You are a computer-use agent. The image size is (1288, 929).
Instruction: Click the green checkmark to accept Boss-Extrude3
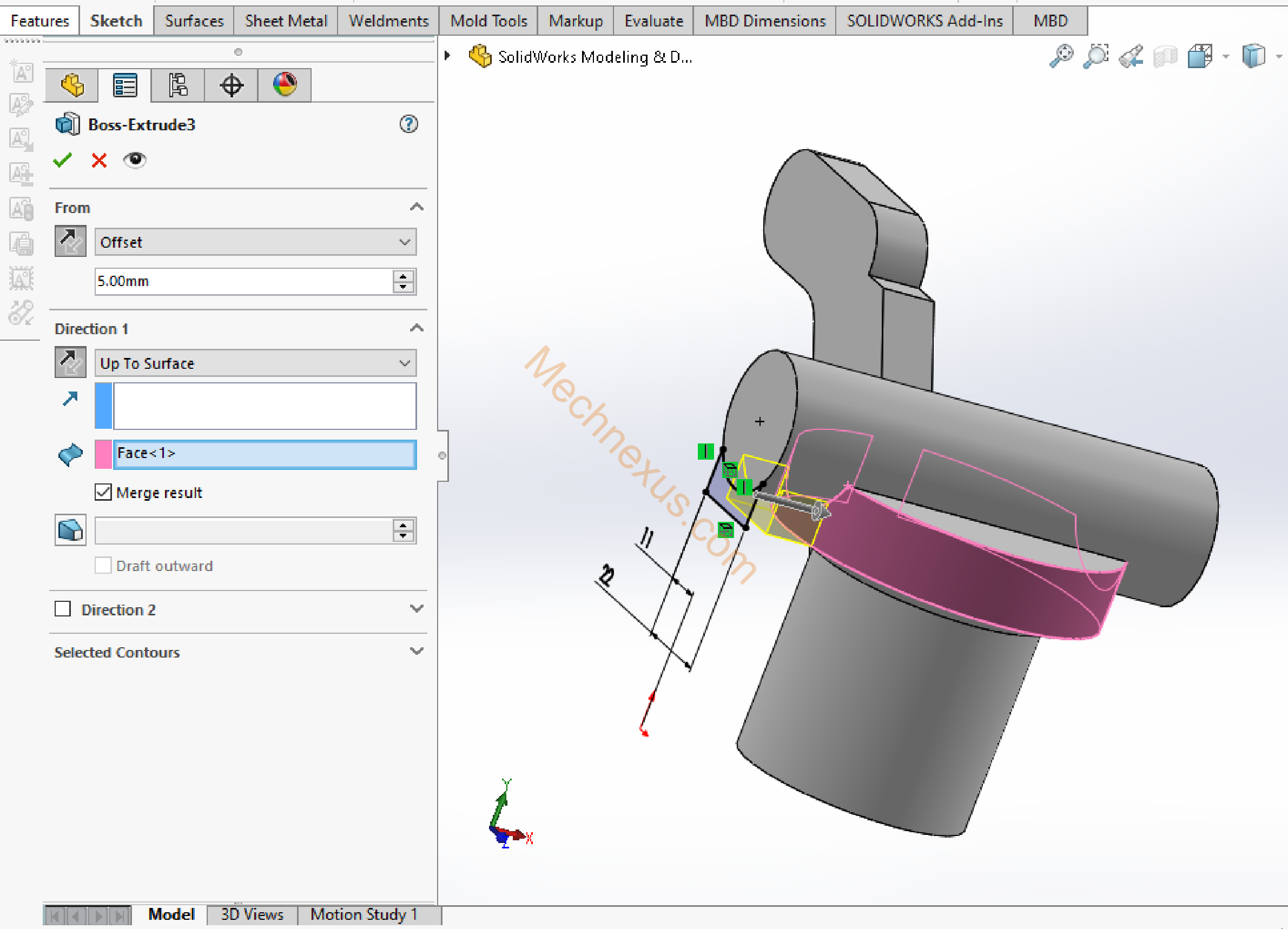(62, 160)
